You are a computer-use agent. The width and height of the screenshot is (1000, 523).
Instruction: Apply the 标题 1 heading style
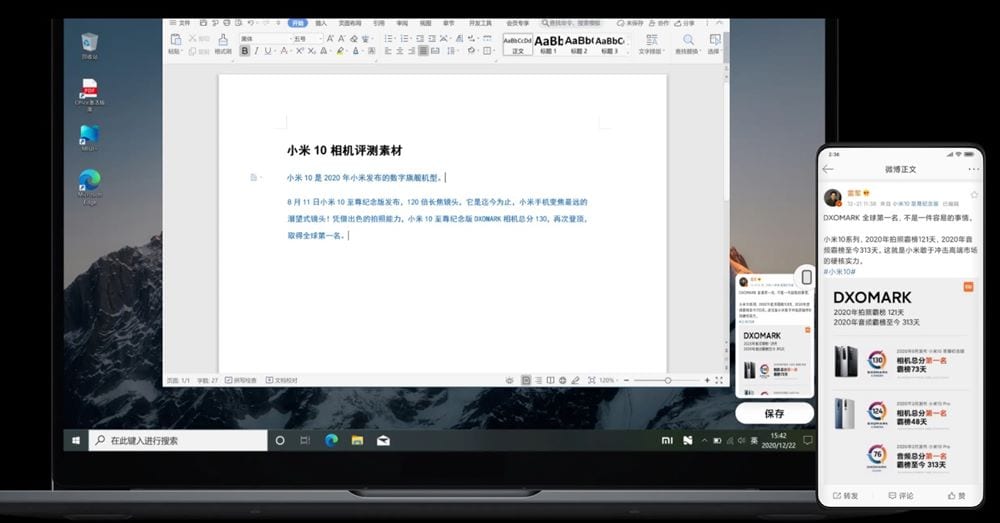click(548, 45)
